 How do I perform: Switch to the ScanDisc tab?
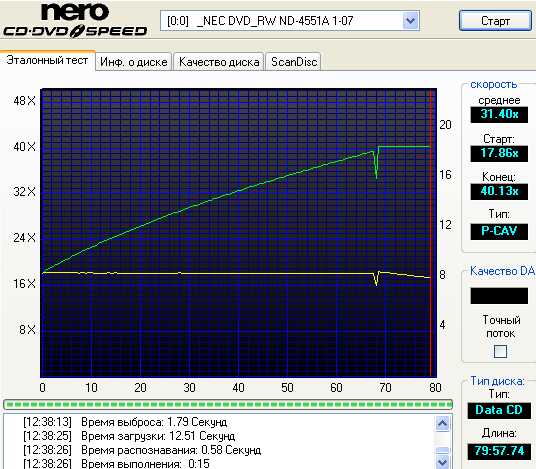(294, 62)
